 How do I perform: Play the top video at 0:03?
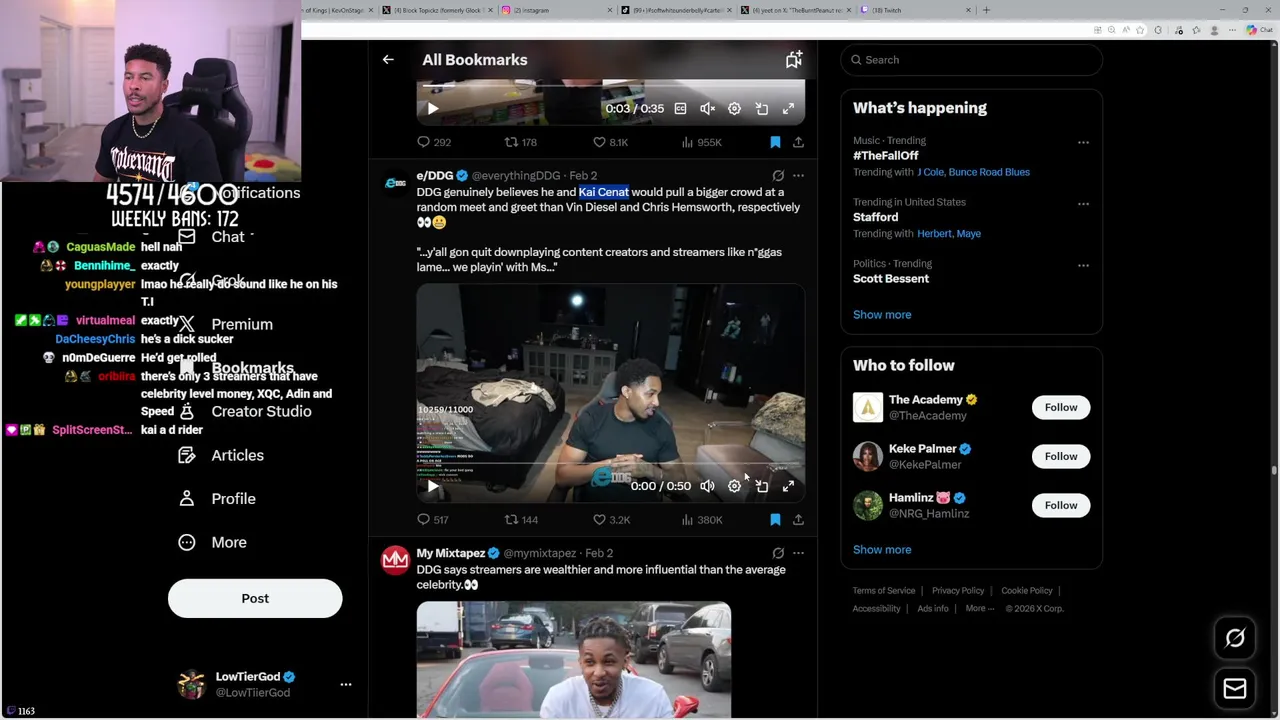[432, 108]
